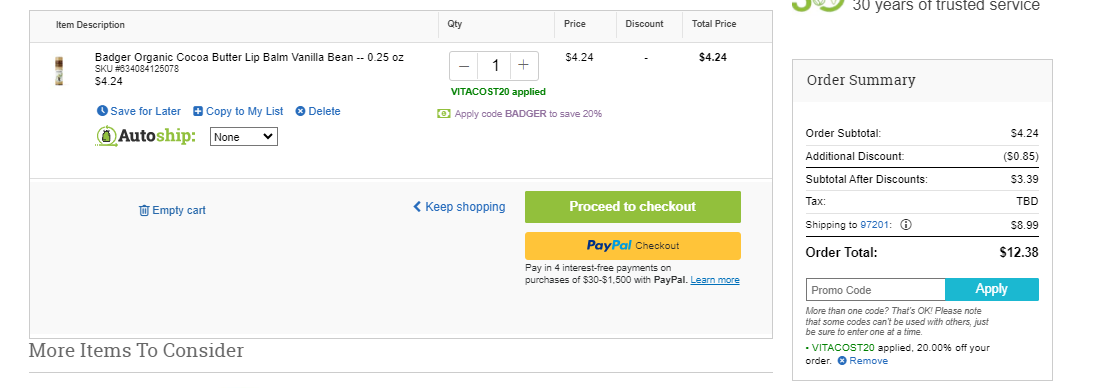Open PayPal Learn more link

[715, 280]
